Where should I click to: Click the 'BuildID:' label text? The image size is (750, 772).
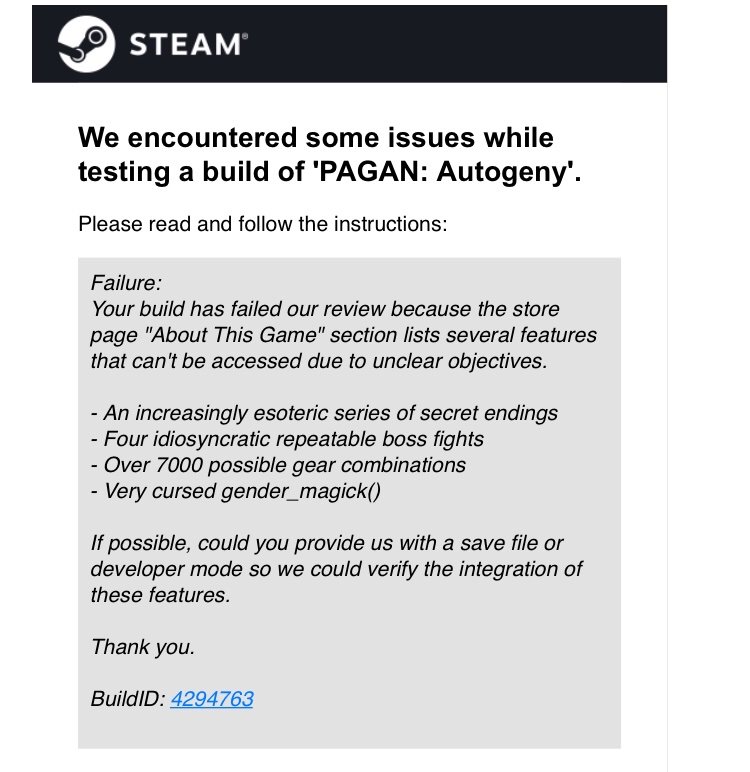click(x=128, y=699)
